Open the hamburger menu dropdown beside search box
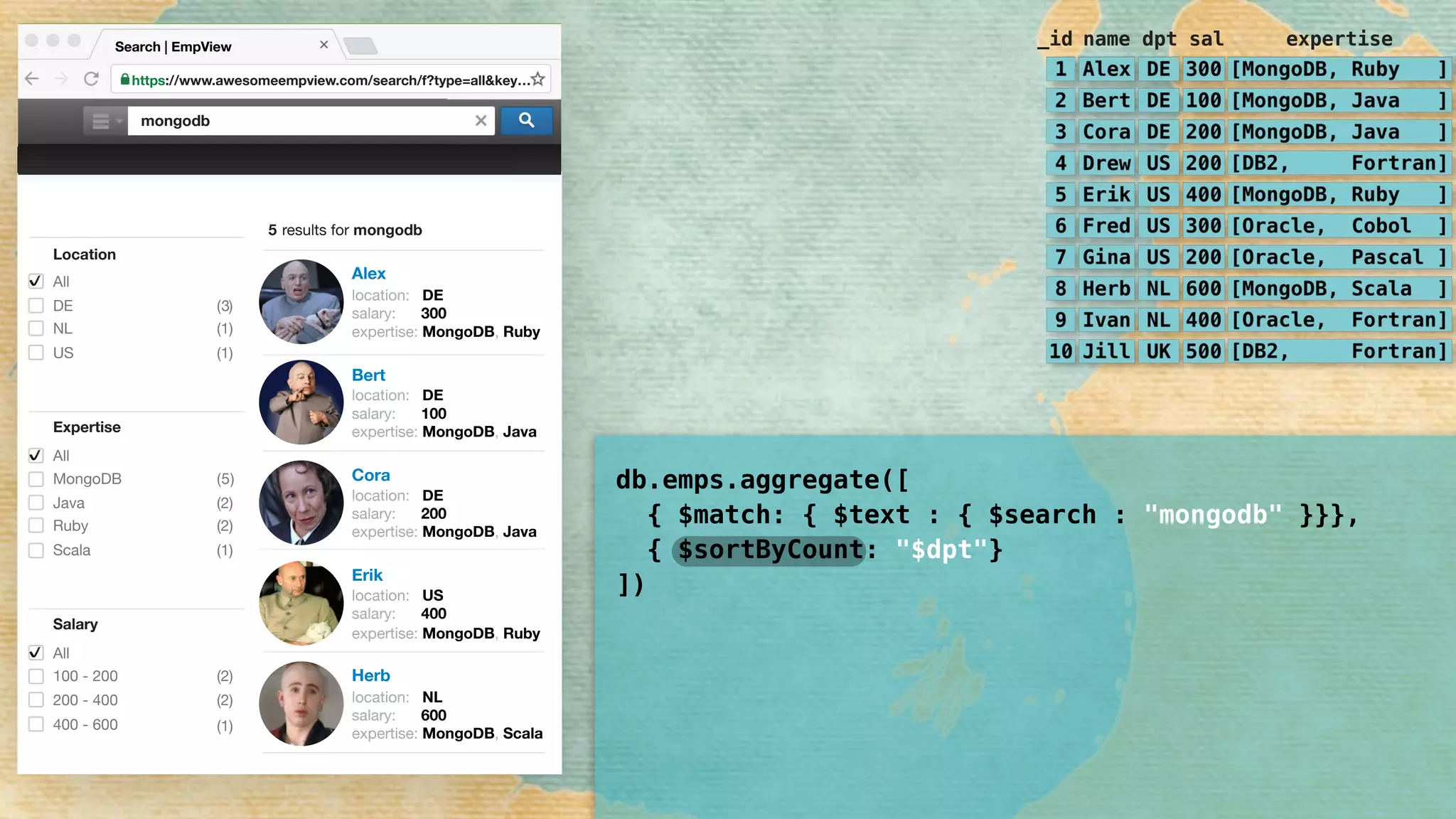This screenshot has width=1456, height=819. [x=105, y=122]
